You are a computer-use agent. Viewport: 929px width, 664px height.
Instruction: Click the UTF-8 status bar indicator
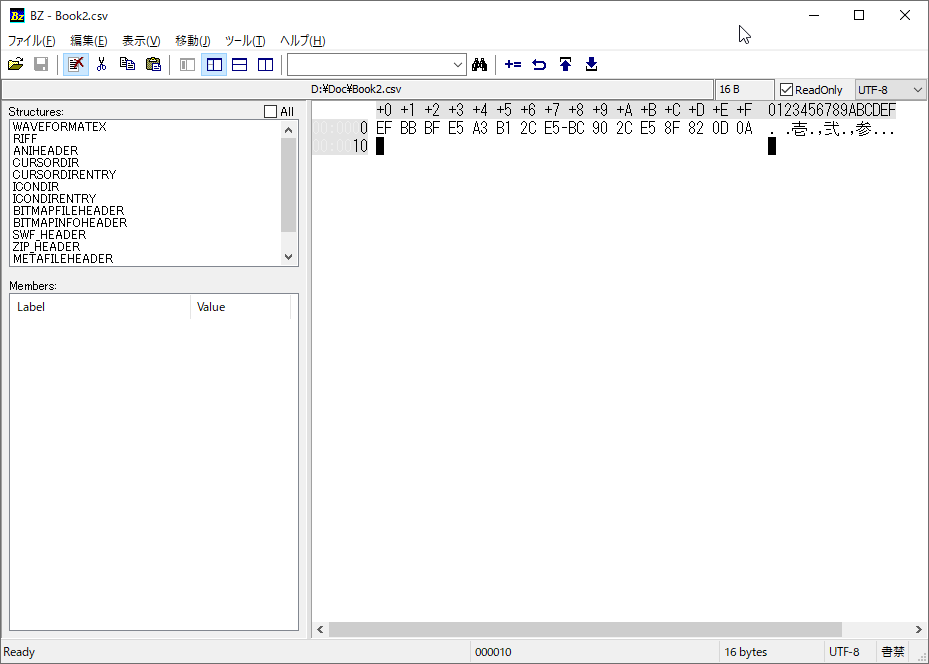pos(844,652)
